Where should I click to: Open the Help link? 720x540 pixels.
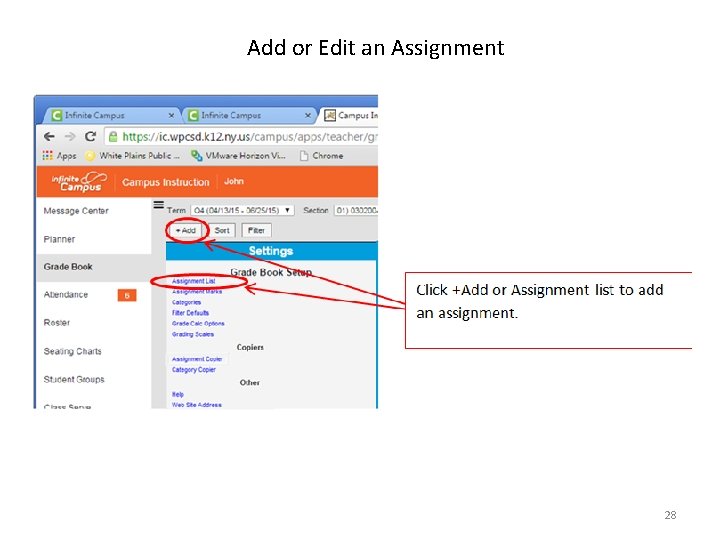coord(178,394)
